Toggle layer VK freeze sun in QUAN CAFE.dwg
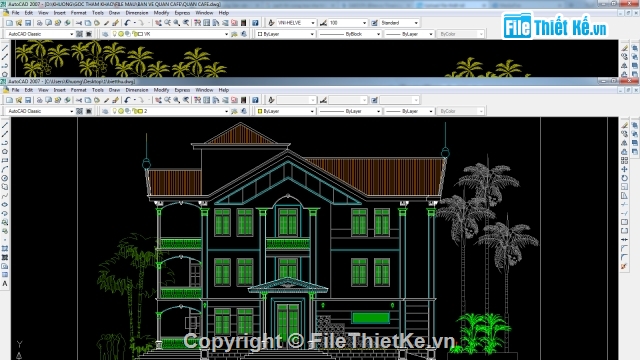 [121, 34]
